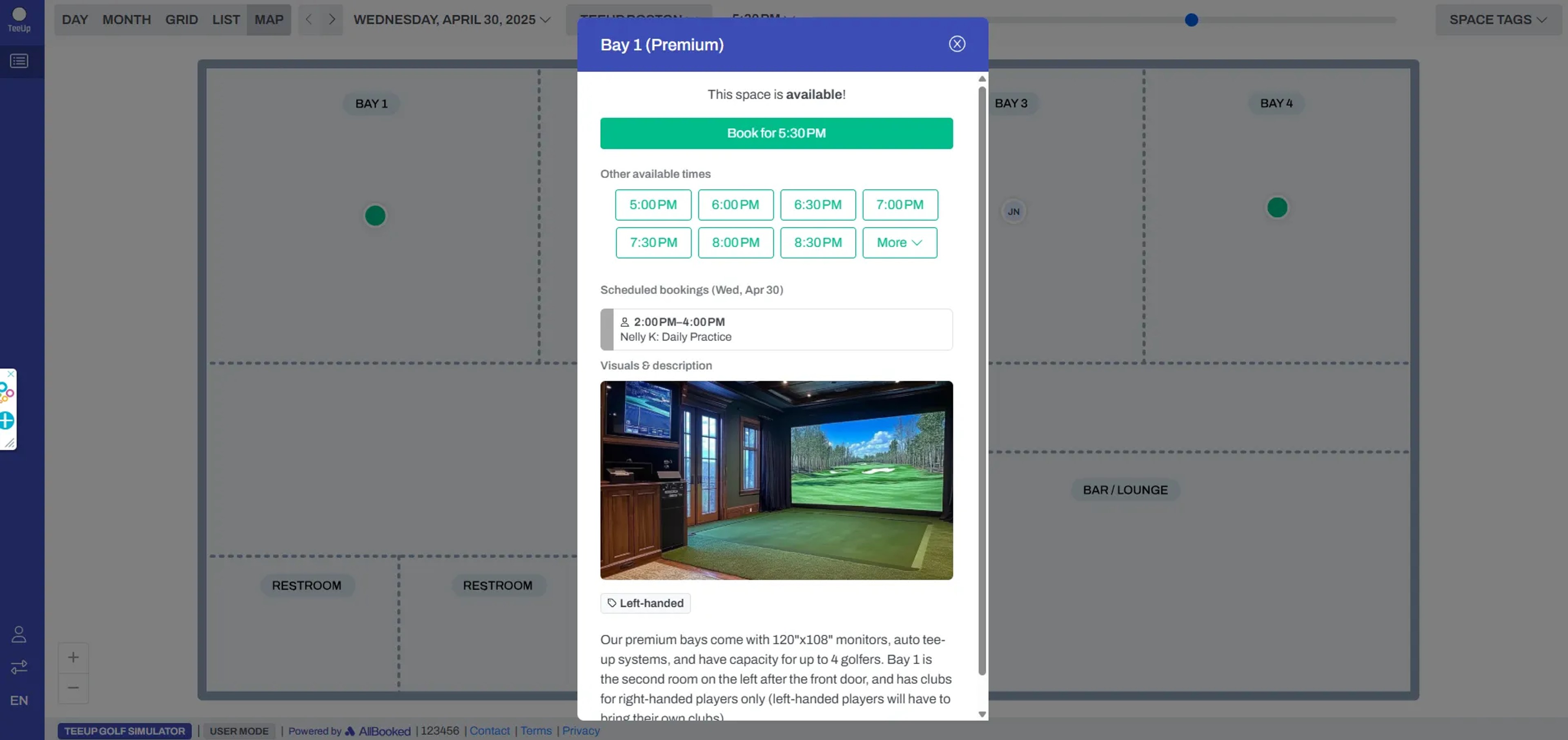Switch to DAY view

pyautogui.click(x=75, y=20)
